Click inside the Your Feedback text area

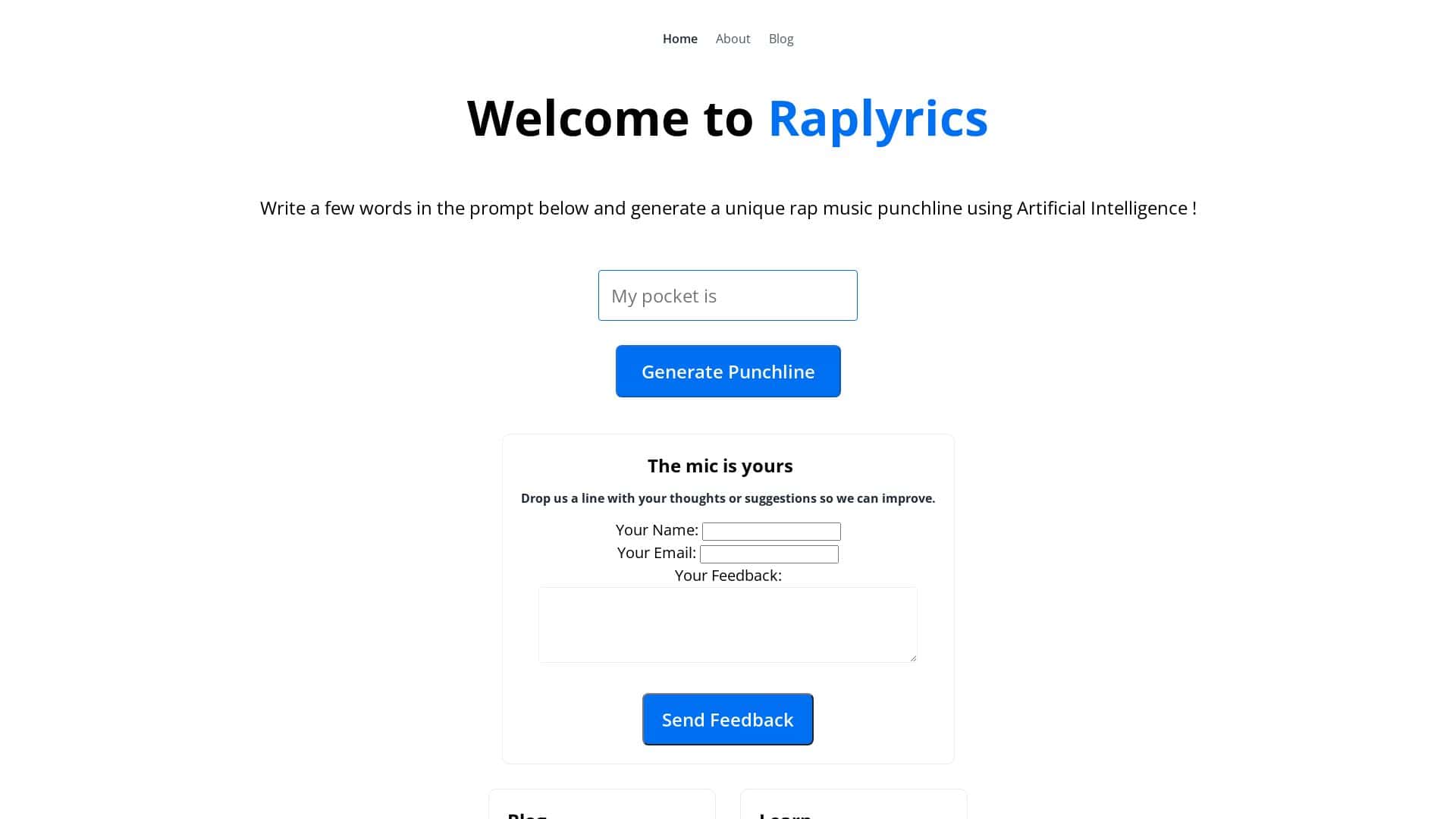click(727, 623)
